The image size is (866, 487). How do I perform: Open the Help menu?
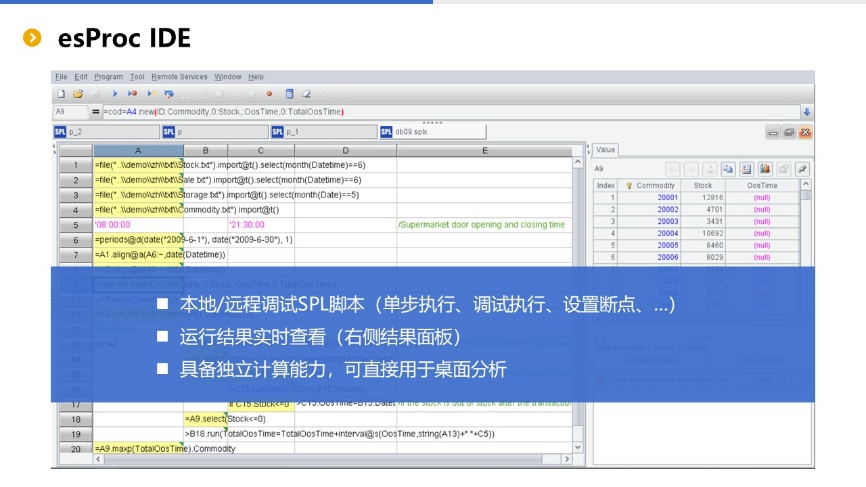(x=256, y=77)
